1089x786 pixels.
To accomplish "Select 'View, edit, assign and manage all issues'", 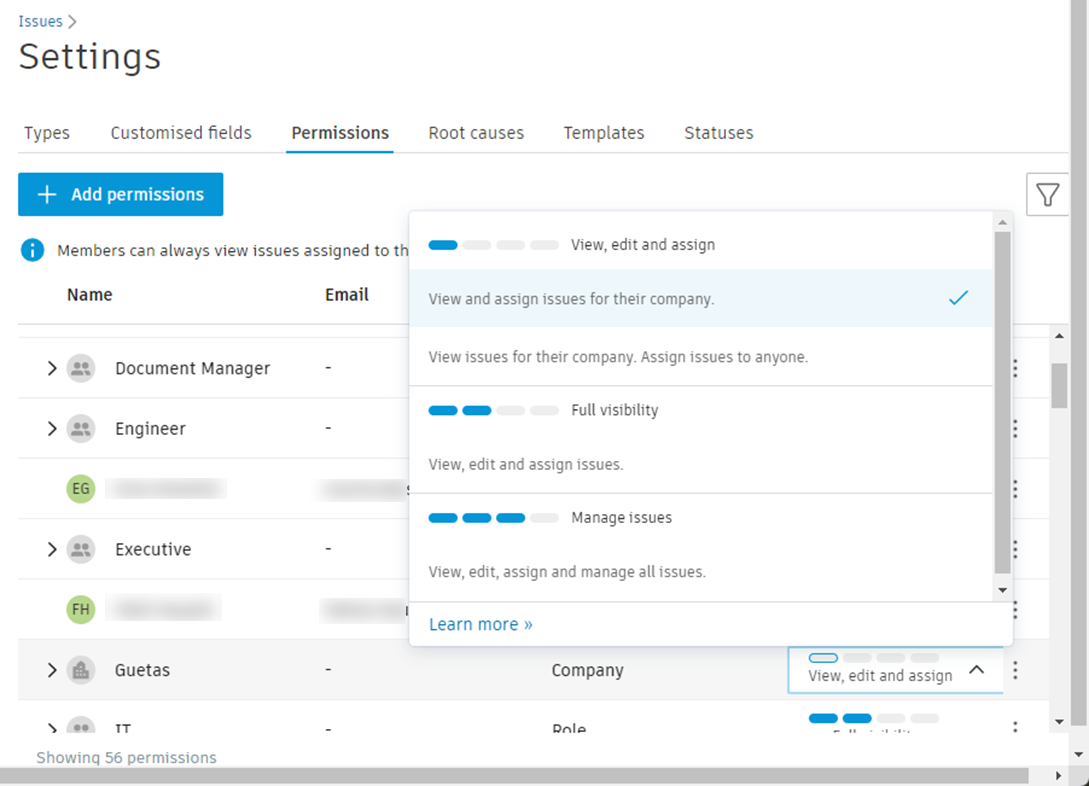I will (x=701, y=571).
